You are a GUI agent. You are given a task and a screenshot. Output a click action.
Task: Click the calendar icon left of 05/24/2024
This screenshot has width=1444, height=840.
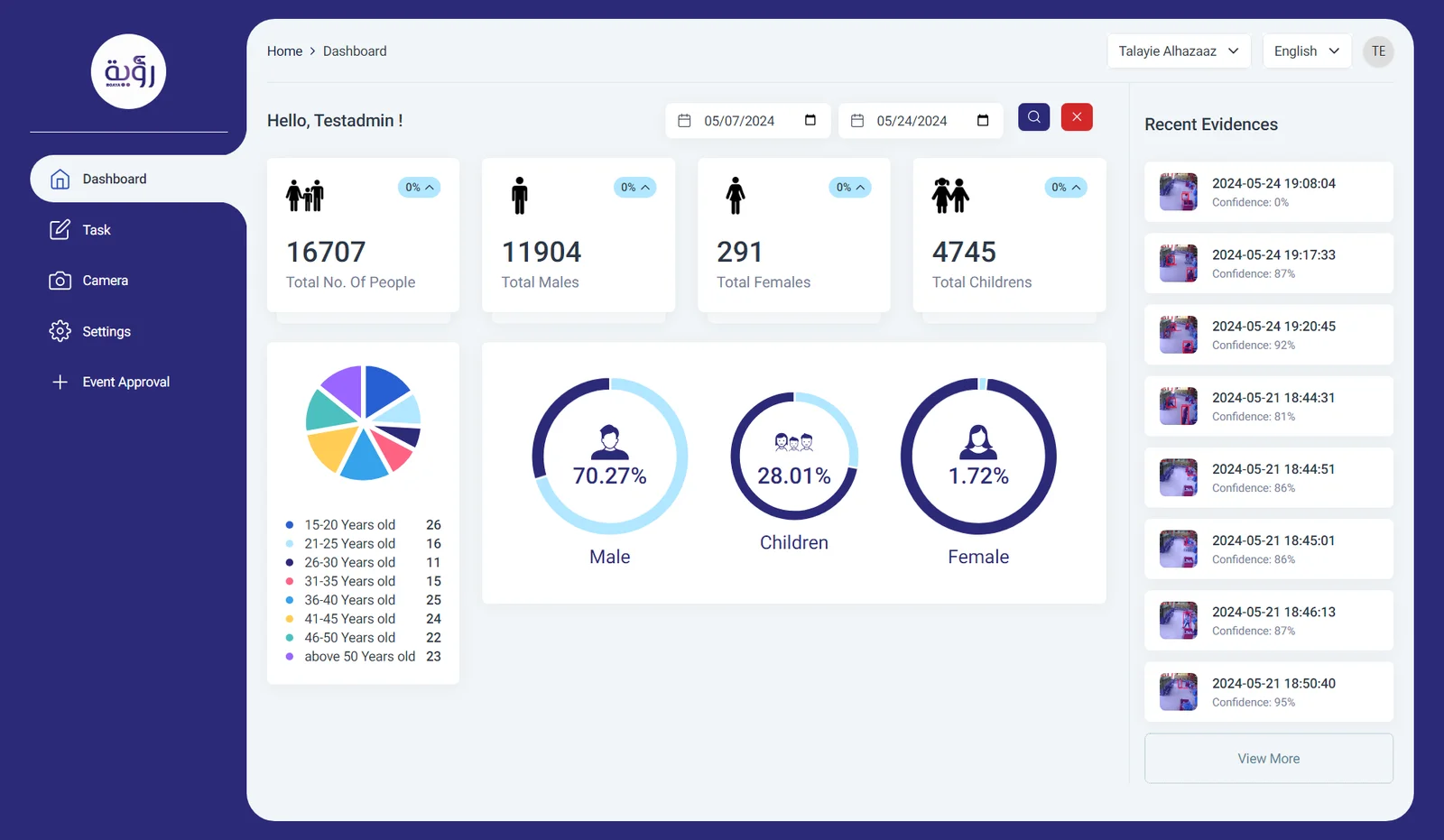[x=857, y=120]
